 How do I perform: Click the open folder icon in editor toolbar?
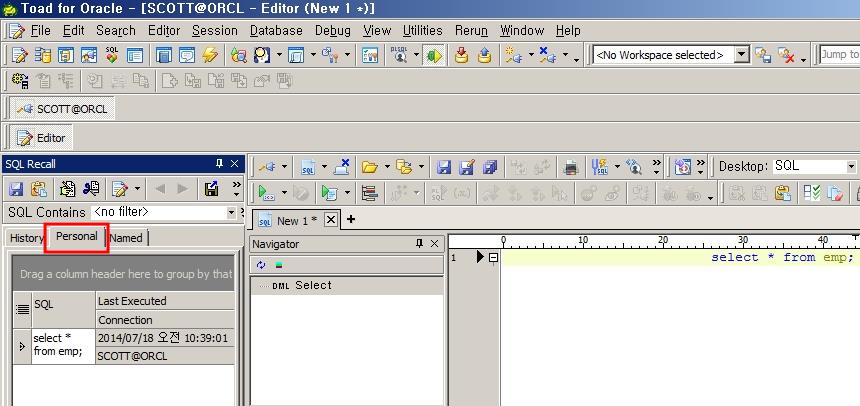click(369, 167)
